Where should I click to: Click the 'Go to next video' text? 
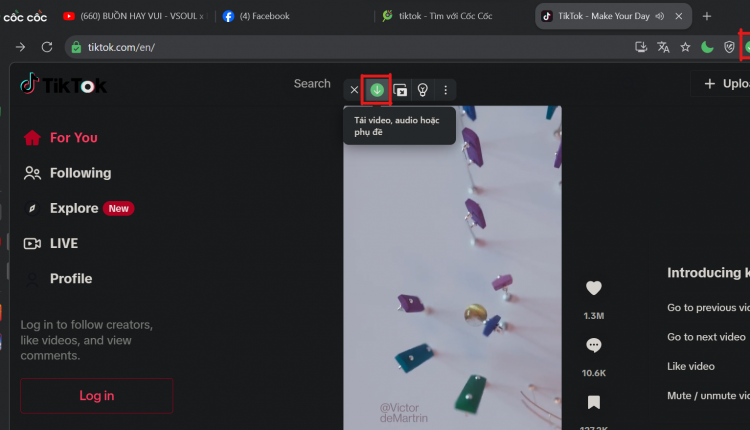(x=706, y=337)
